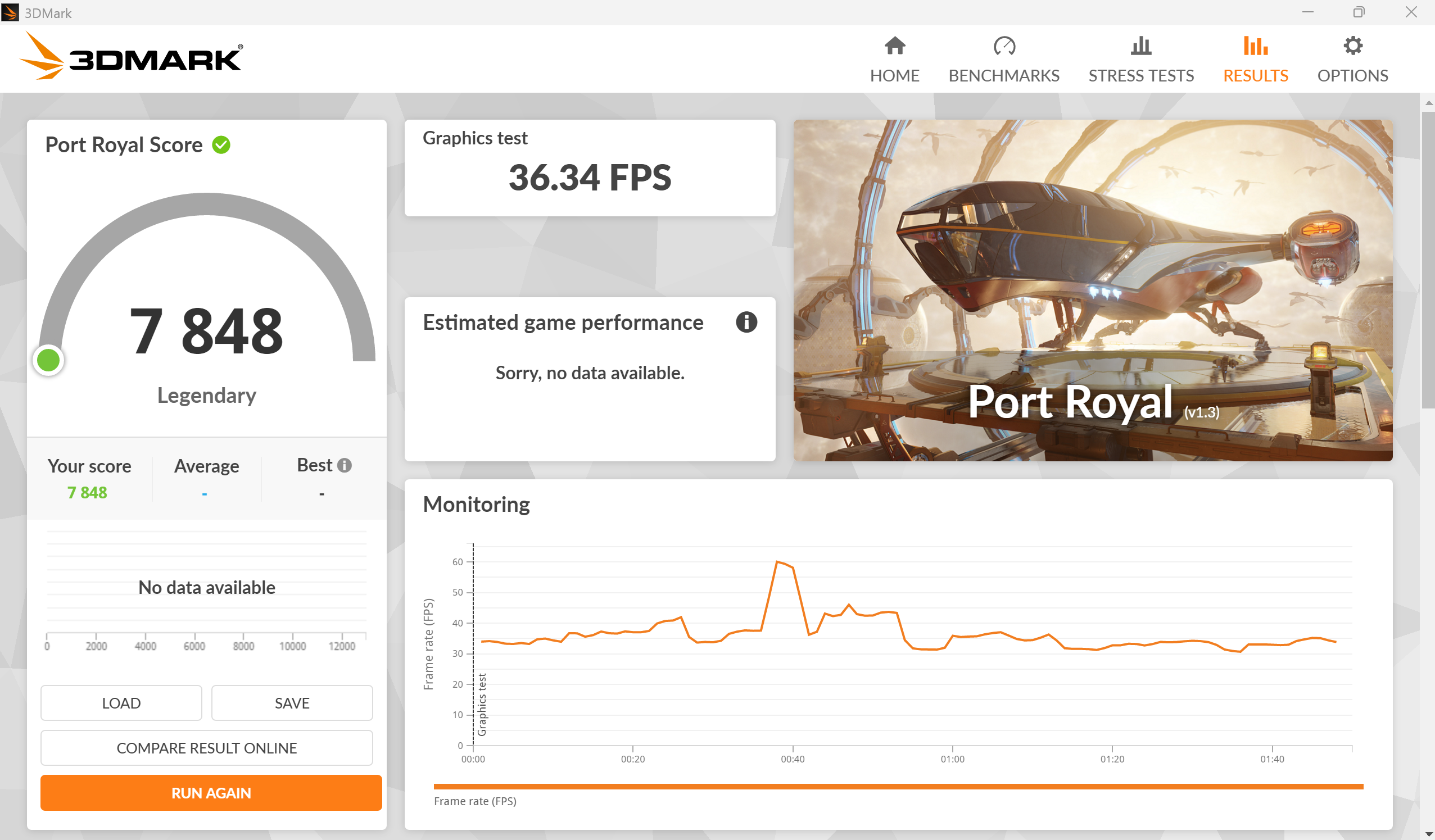Image resolution: width=1435 pixels, height=840 pixels.
Task: Click Estimated game performance info icon
Action: pos(746,322)
